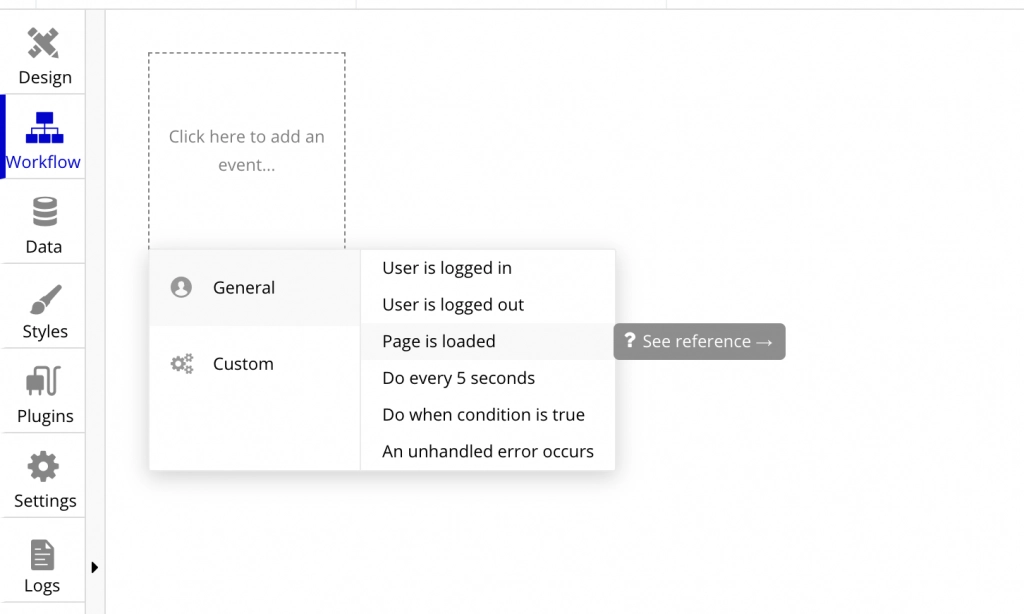The height and width of the screenshot is (614, 1024).
Task: Click the General category user icon
Action: point(181,287)
